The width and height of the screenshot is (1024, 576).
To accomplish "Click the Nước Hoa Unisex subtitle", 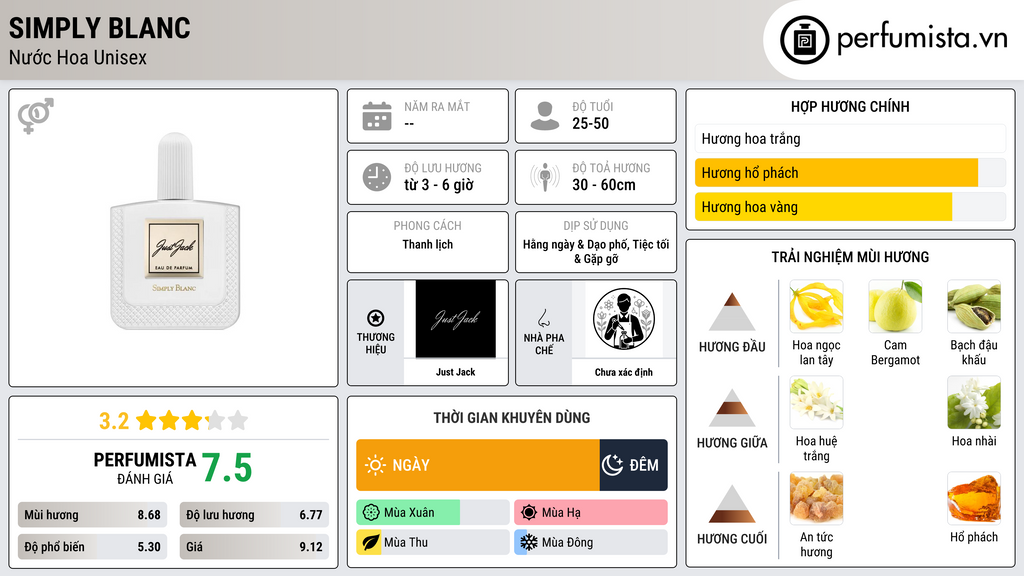I will (78, 57).
